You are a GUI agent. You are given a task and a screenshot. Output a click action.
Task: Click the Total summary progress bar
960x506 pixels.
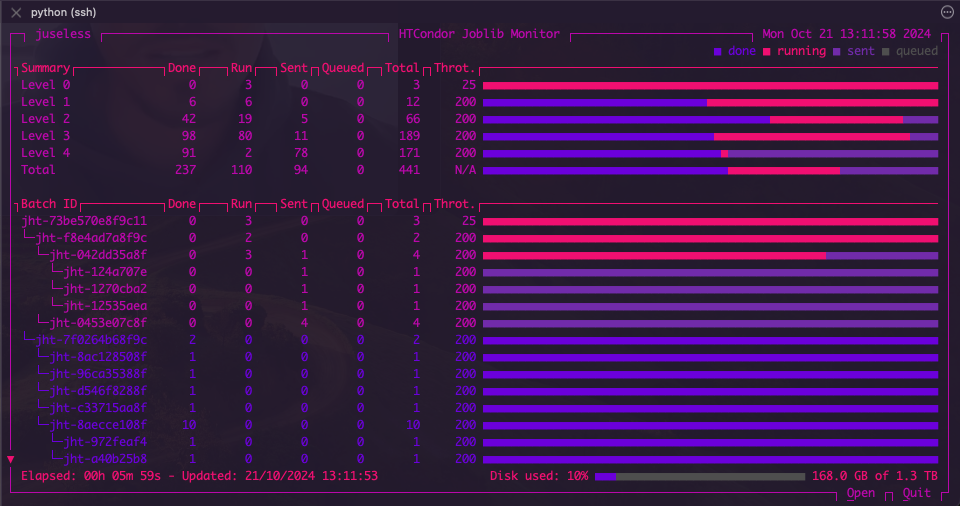click(x=710, y=171)
